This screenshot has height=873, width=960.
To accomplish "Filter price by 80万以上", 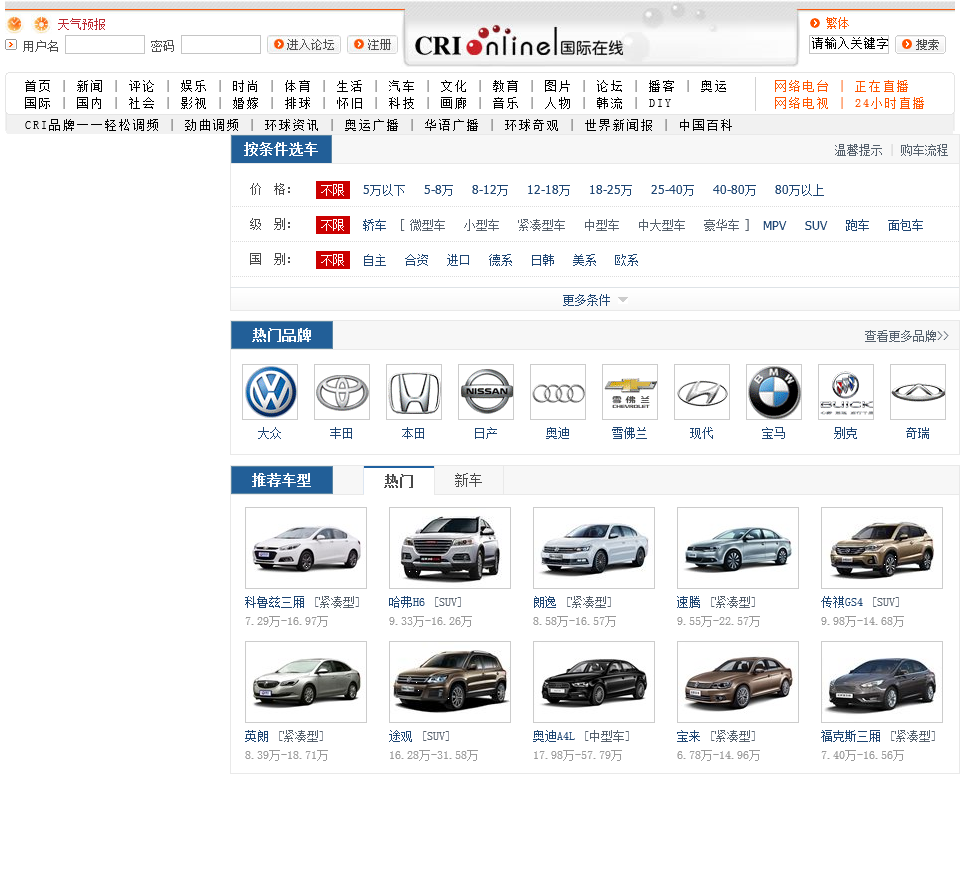I will [x=799, y=190].
